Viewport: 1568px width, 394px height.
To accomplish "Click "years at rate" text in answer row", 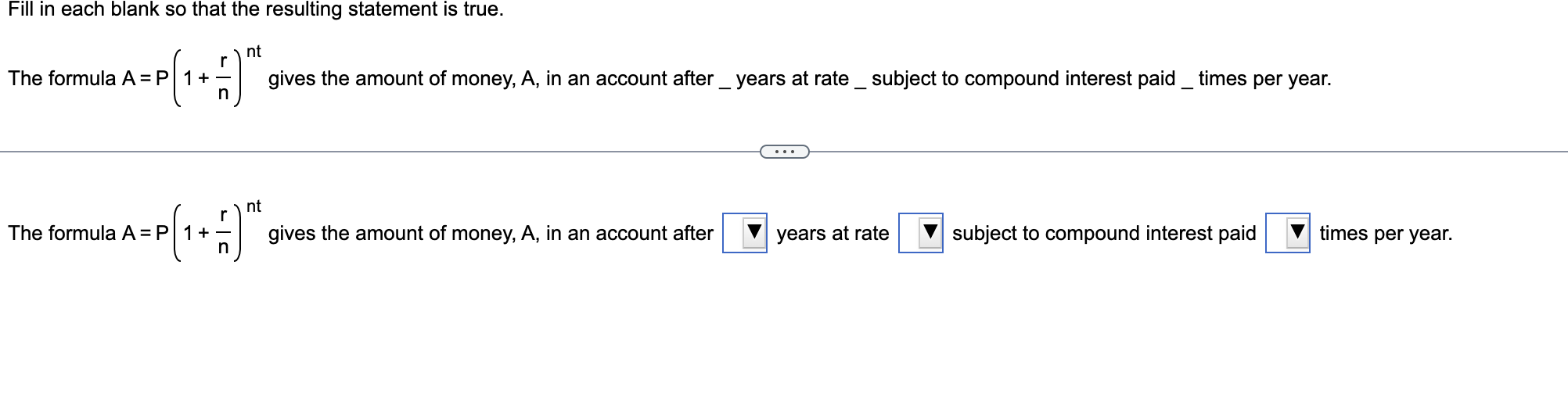I will [833, 234].
